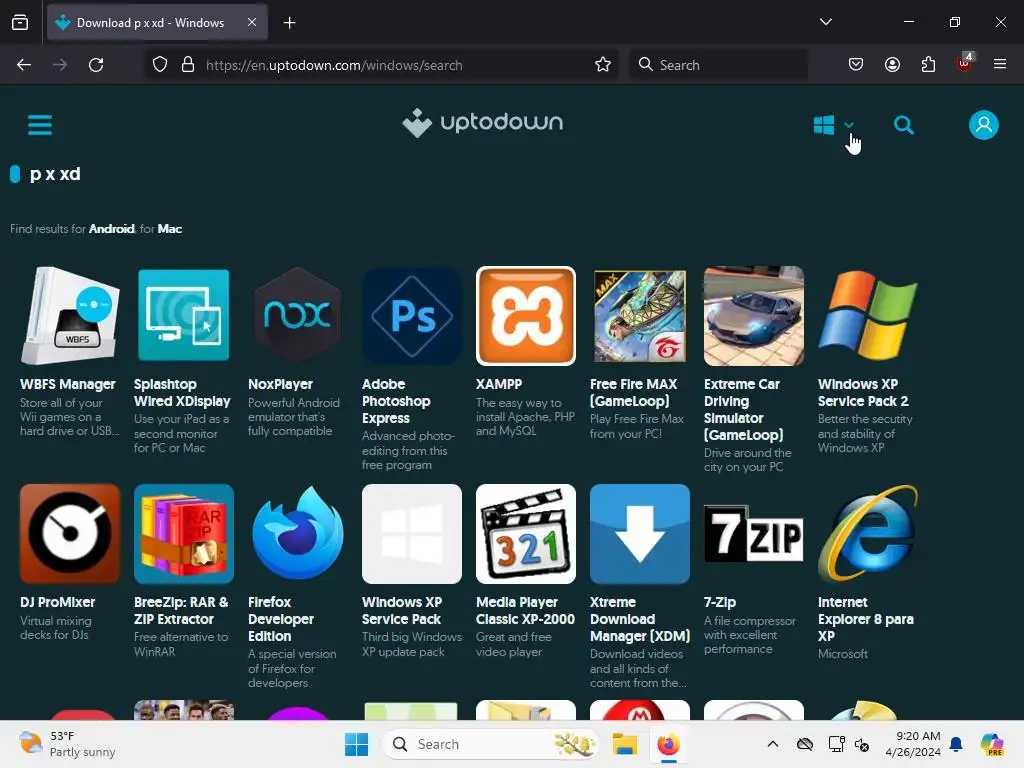Viewport: 1024px width, 768px height.
Task: Go back to the previous page
Action: click(x=24, y=65)
